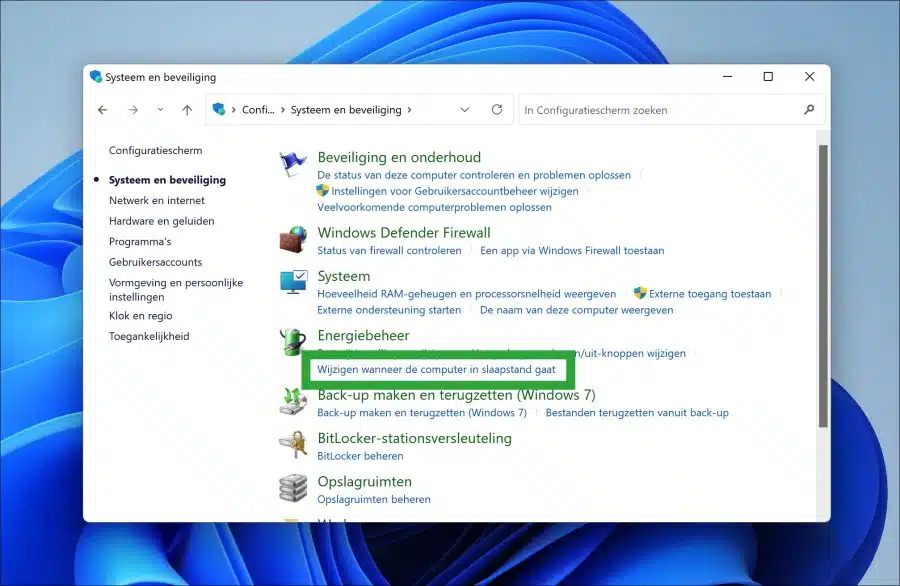Click small 'Back-up maken en terugzetten (Windows 7)' sublink
Screen dimensions: 900x586
pos(422,413)
